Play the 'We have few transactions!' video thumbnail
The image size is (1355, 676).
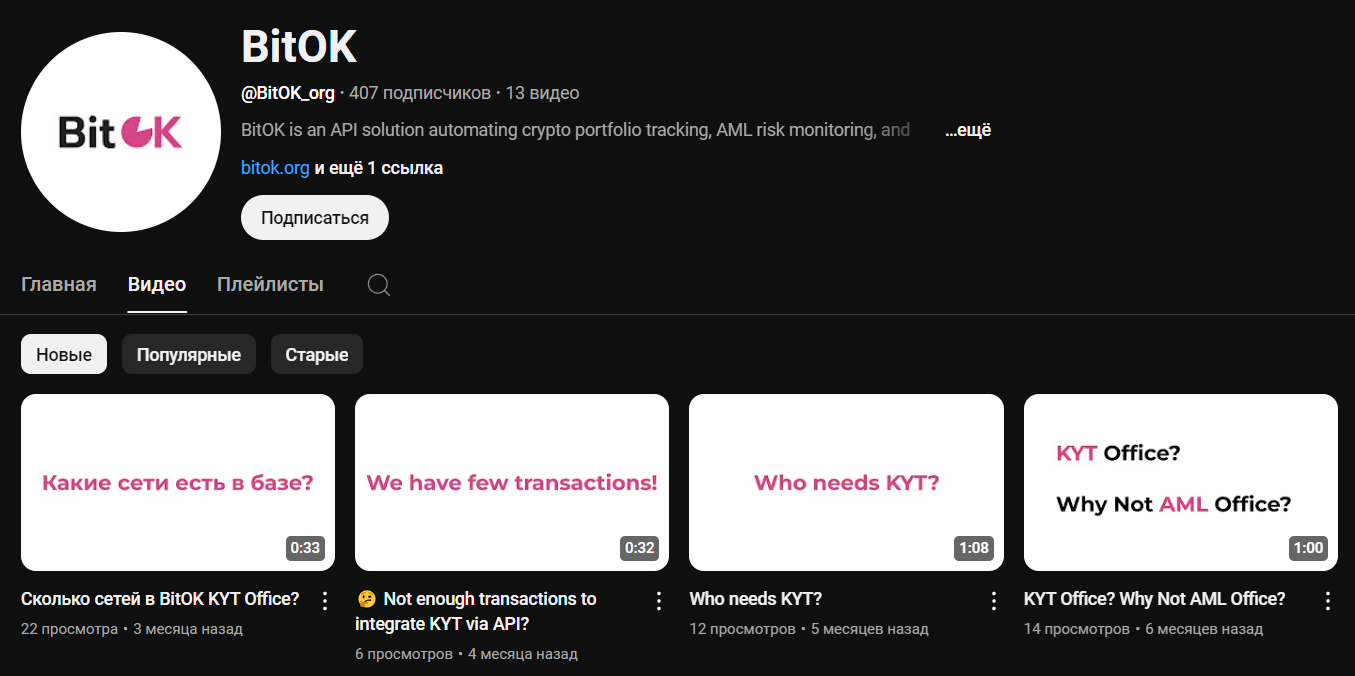(x=511, y=482)
